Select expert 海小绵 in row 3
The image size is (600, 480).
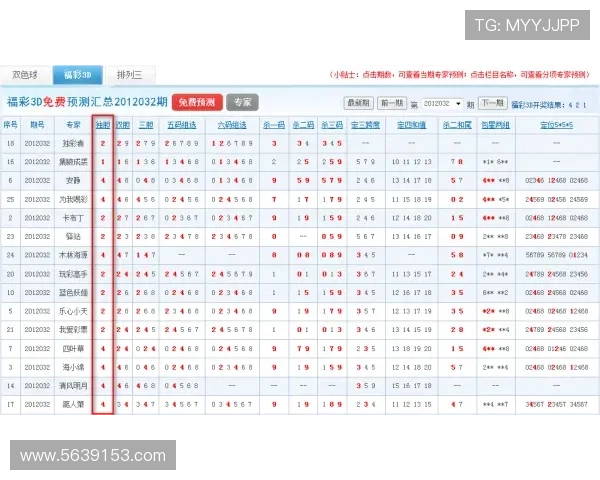(73, 367)
